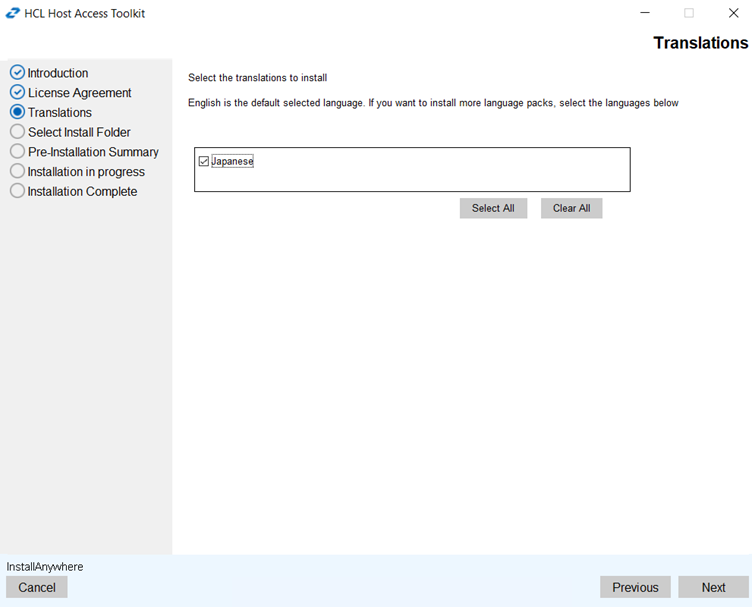The height and width of the screenshot is (607, 752).
Task: Click the Japanese language label
Action: click(232, 161)
